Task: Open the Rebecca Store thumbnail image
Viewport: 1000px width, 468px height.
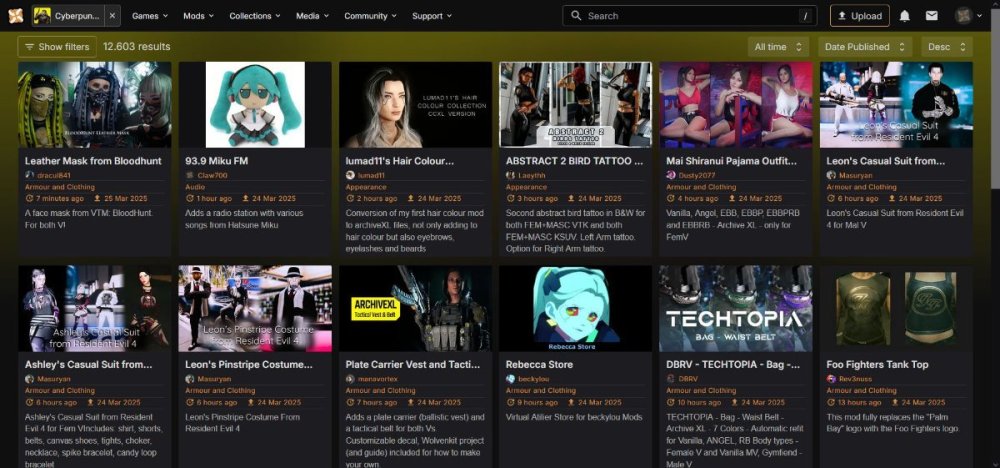Action: point(575,309)
